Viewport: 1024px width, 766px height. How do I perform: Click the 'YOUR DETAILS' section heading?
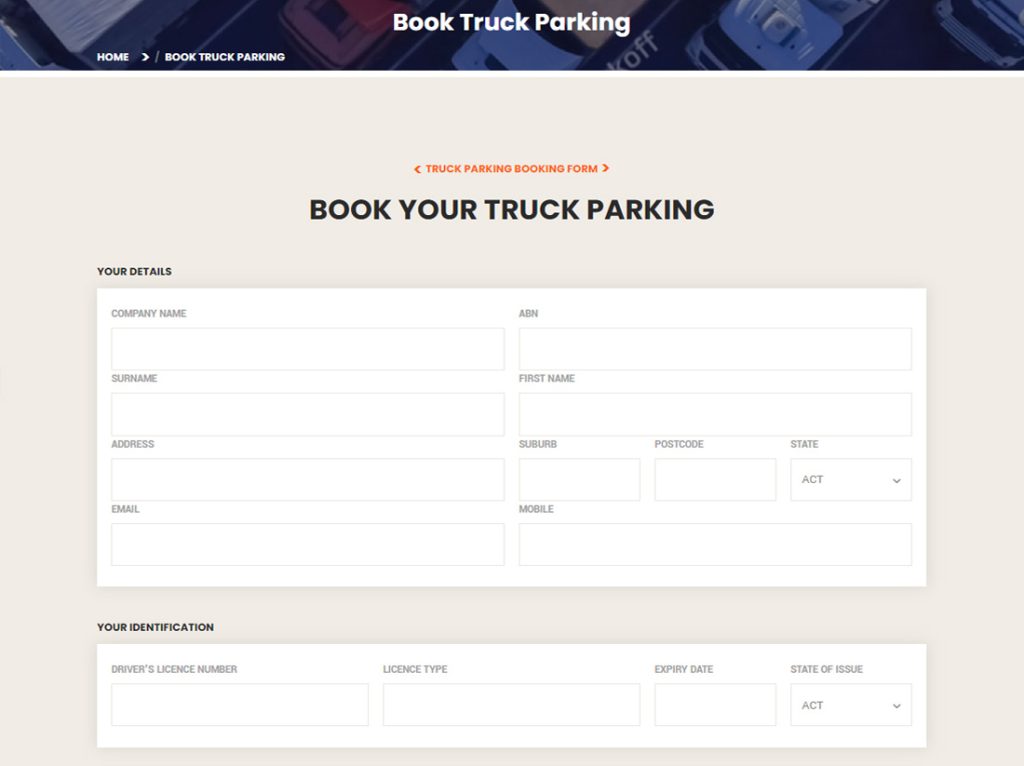[x=135, y=271]
